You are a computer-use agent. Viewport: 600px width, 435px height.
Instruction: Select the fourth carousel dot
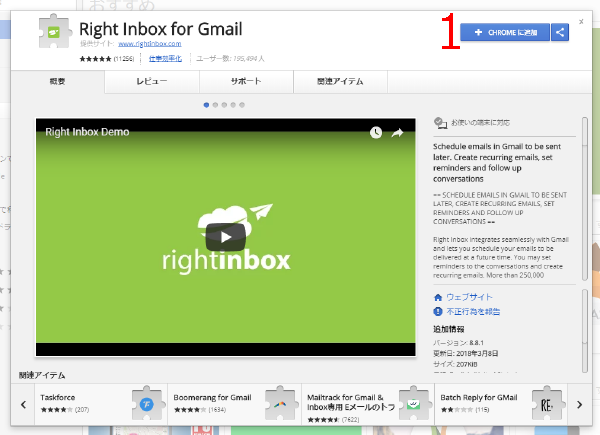pyautogui.click(x=233, y=105)
